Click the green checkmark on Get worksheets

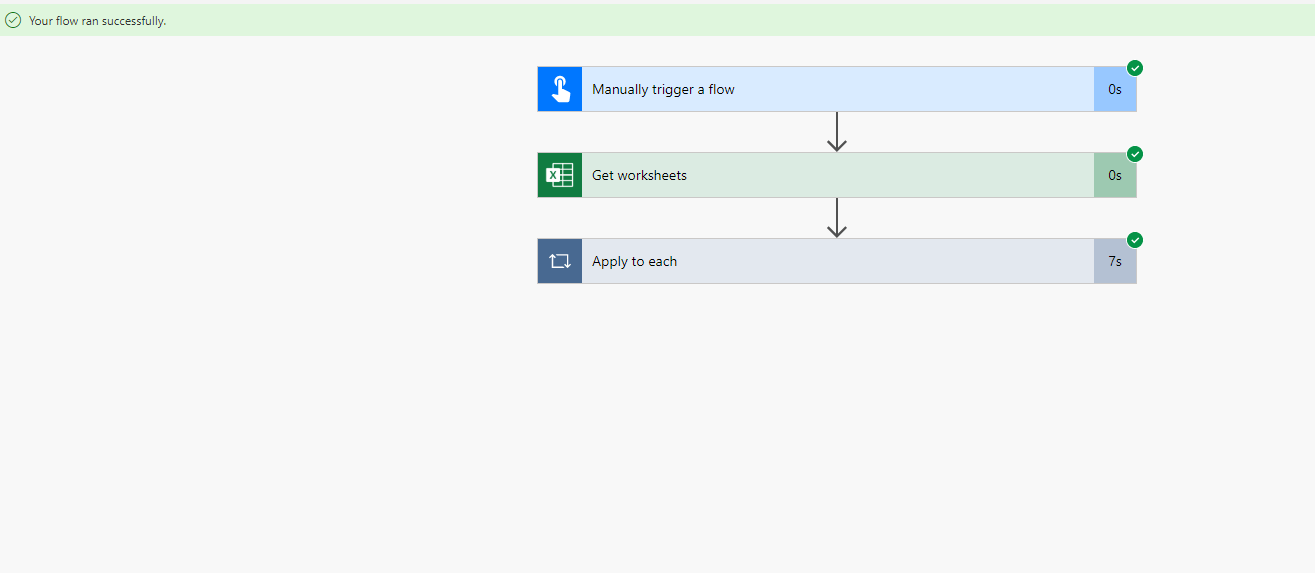click(x=1135, y=154)
